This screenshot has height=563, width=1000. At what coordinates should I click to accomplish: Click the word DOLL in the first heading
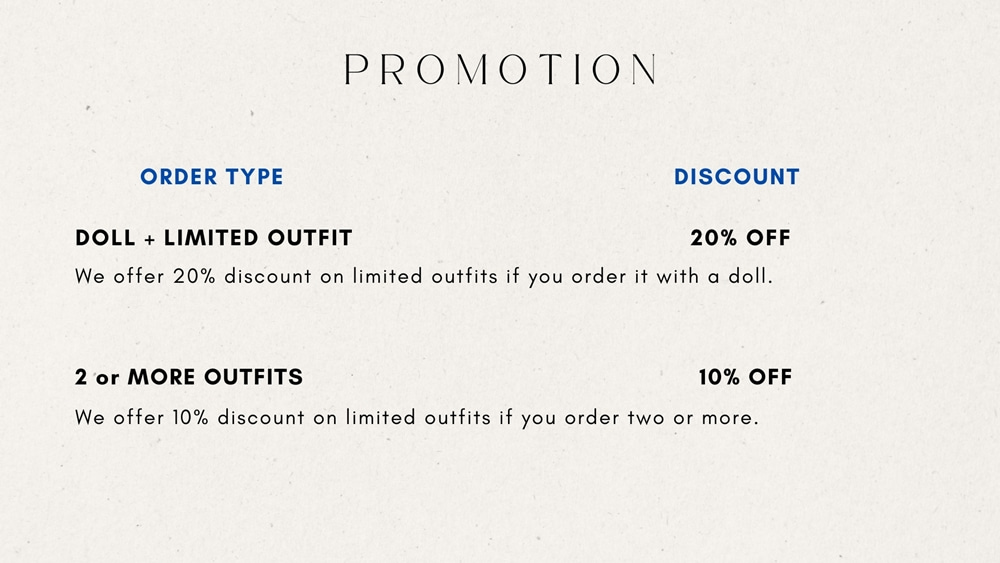[x=105, y=238]
